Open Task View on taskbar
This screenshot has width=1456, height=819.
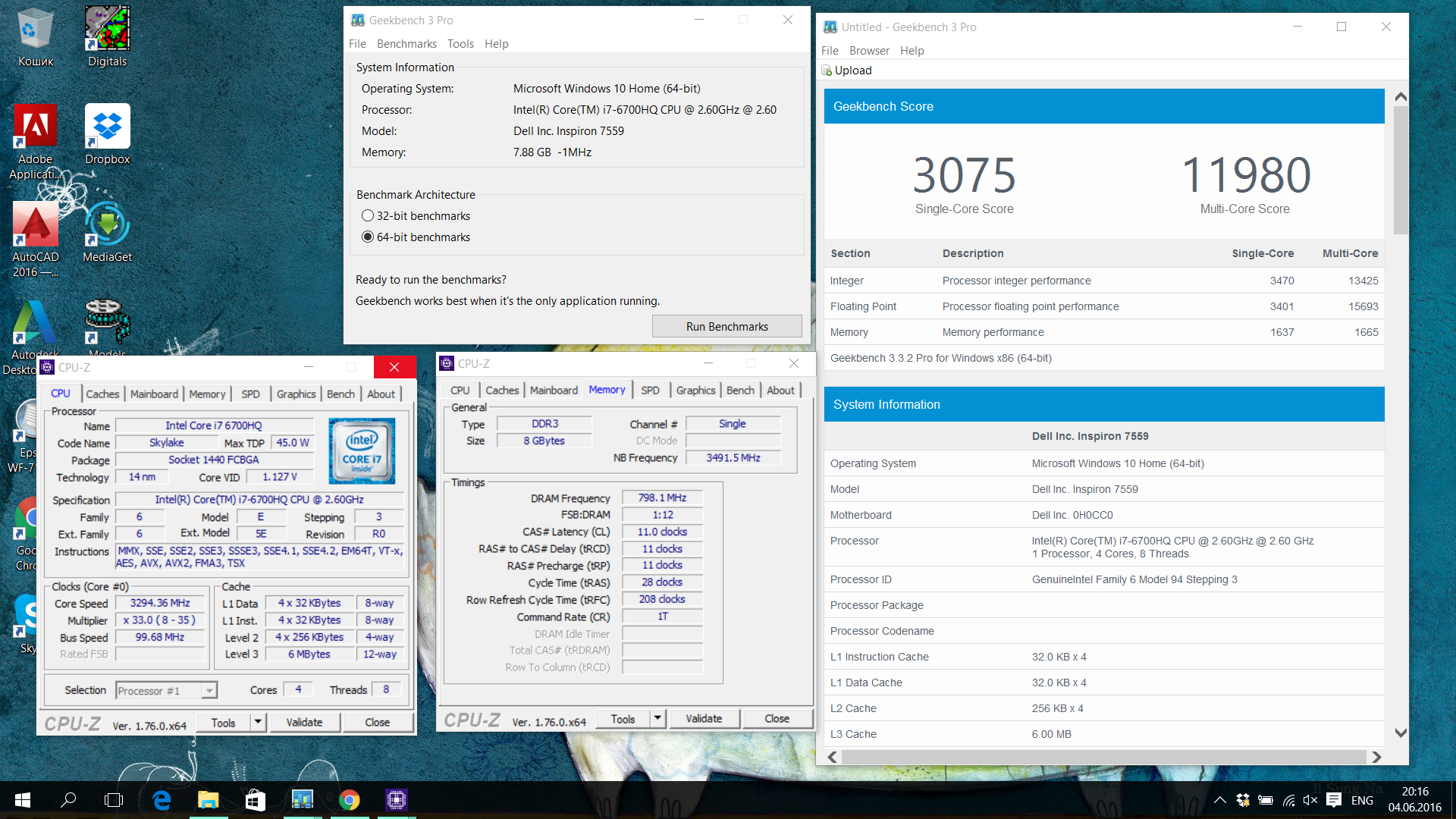point(114,800)
